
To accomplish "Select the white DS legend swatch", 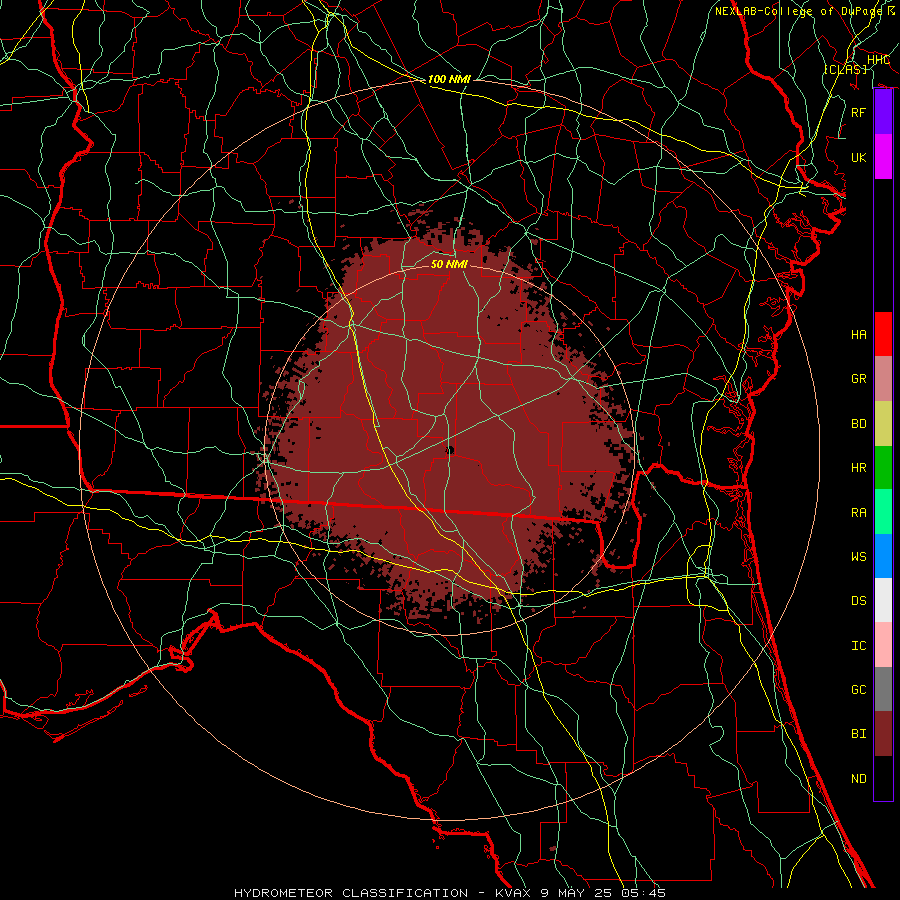I will [x=883, y=600].
